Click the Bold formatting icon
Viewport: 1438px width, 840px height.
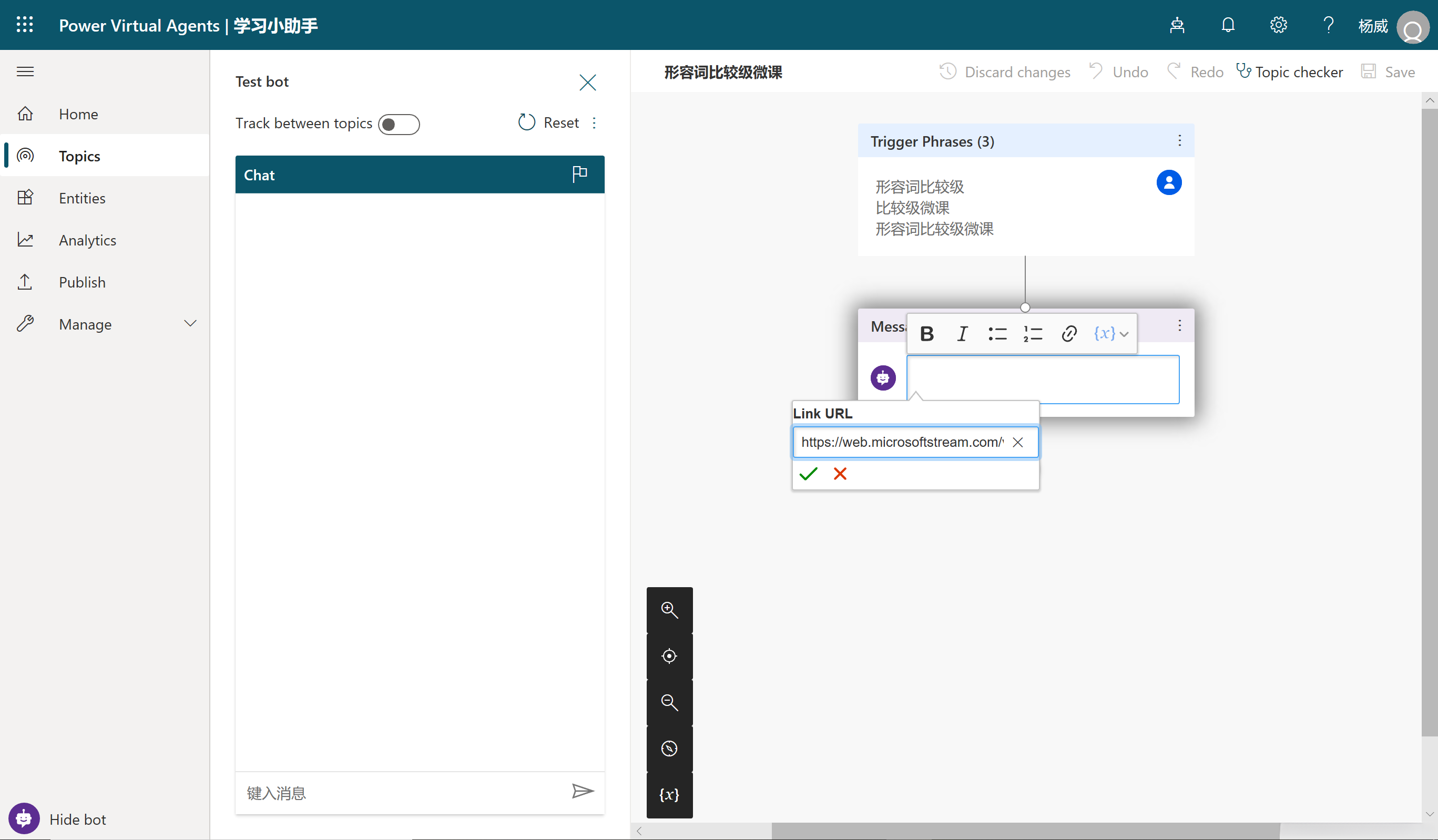pyautogui.click(x=927, y=334)
